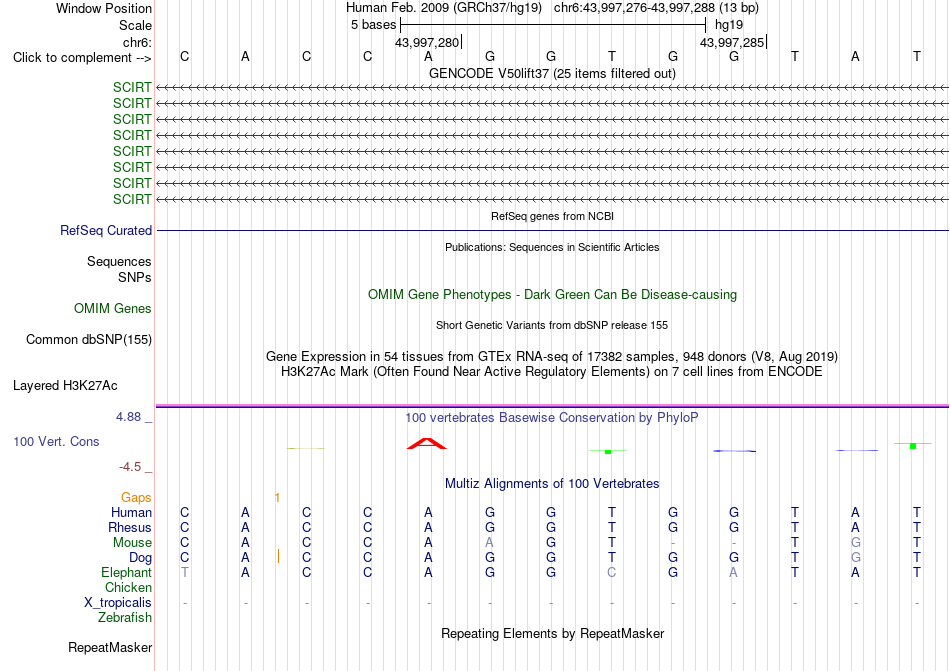Click the 4.88 PhyloP upper limit value
The image size is (950, 671).
128,417
